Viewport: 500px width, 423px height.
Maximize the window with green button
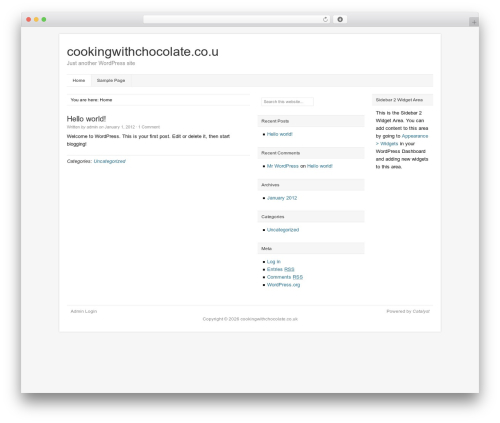pos(44,19)
